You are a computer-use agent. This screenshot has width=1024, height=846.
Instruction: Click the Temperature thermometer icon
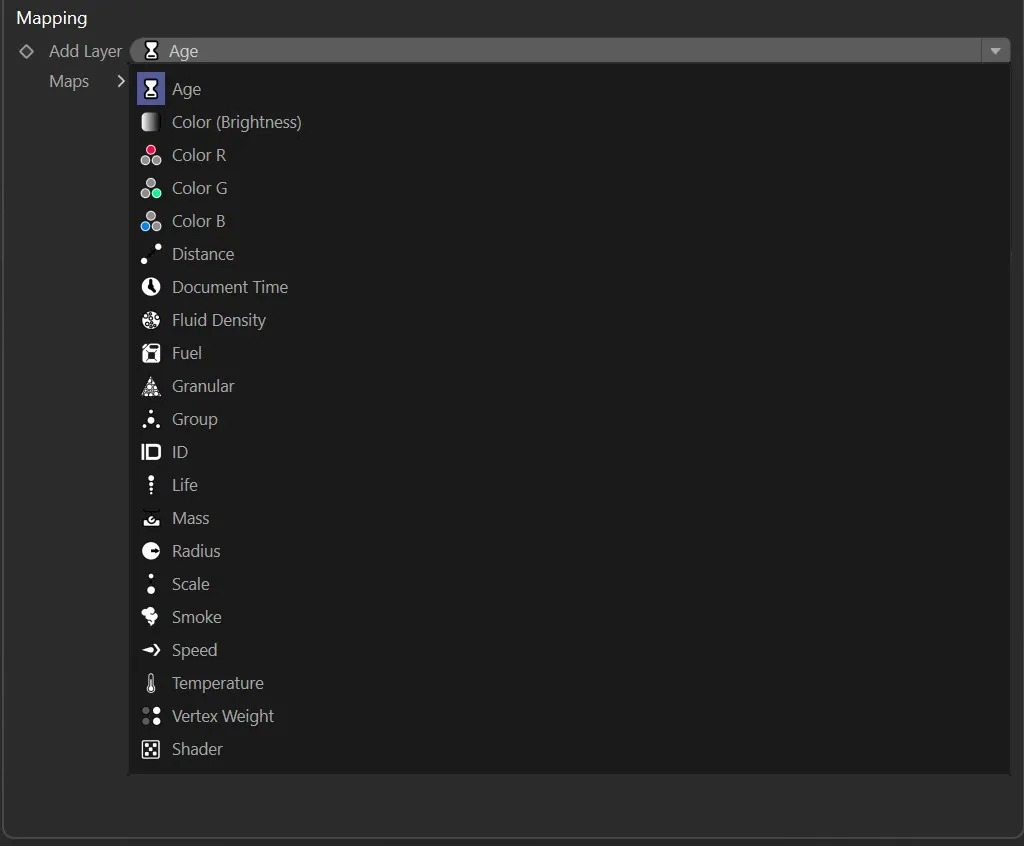pyautogui.click(x=151, y=683)
